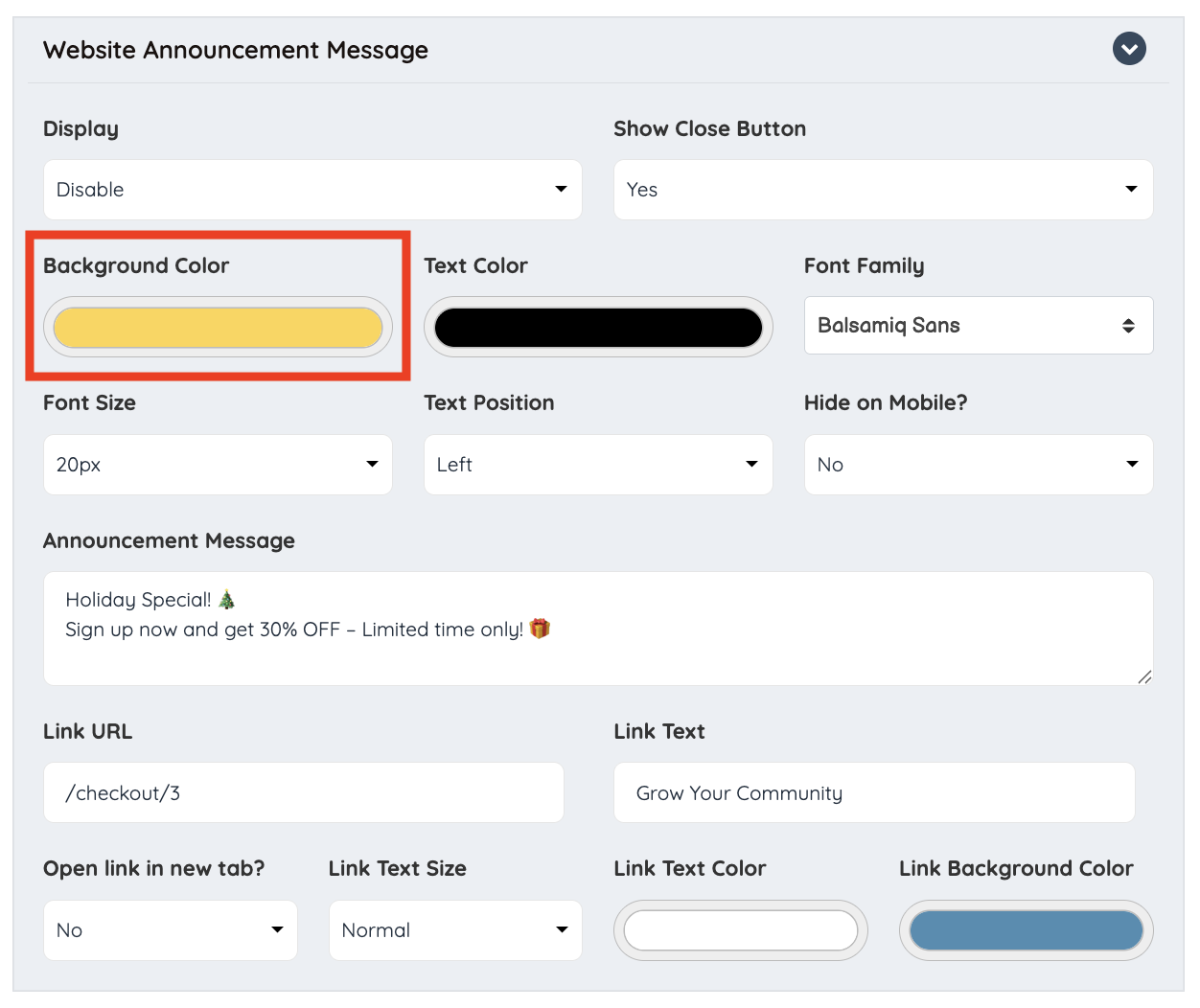Open the Hide on Mobile dropdown
This screenshot has width=1200, height=1008.
coord(979,465)
